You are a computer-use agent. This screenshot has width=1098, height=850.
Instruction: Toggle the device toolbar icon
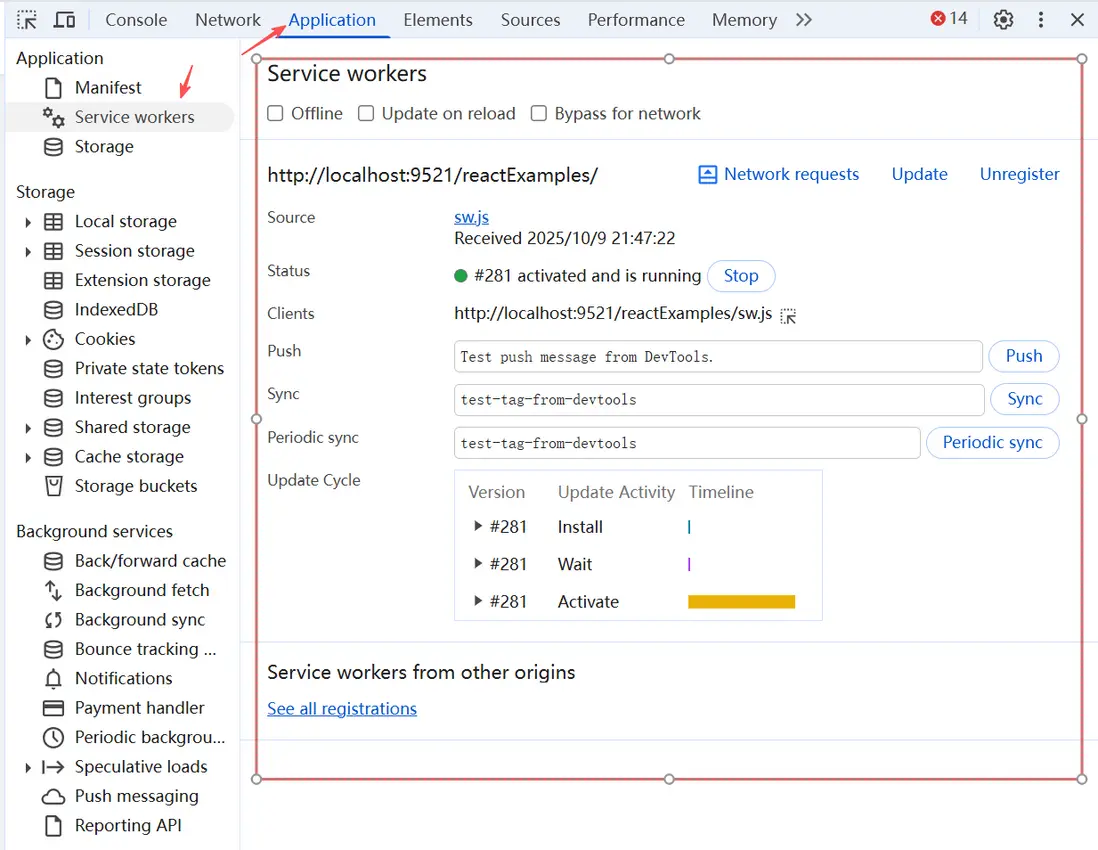click(64, 20)
